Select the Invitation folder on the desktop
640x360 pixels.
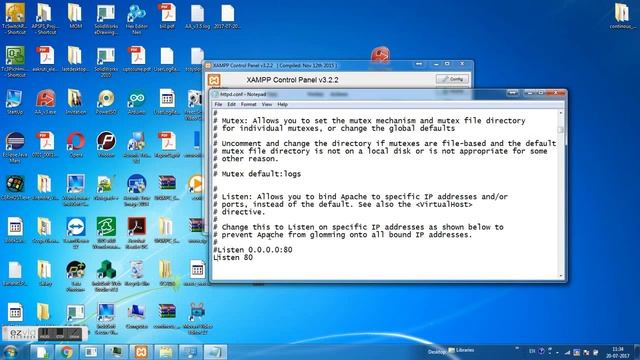(76, 102)
